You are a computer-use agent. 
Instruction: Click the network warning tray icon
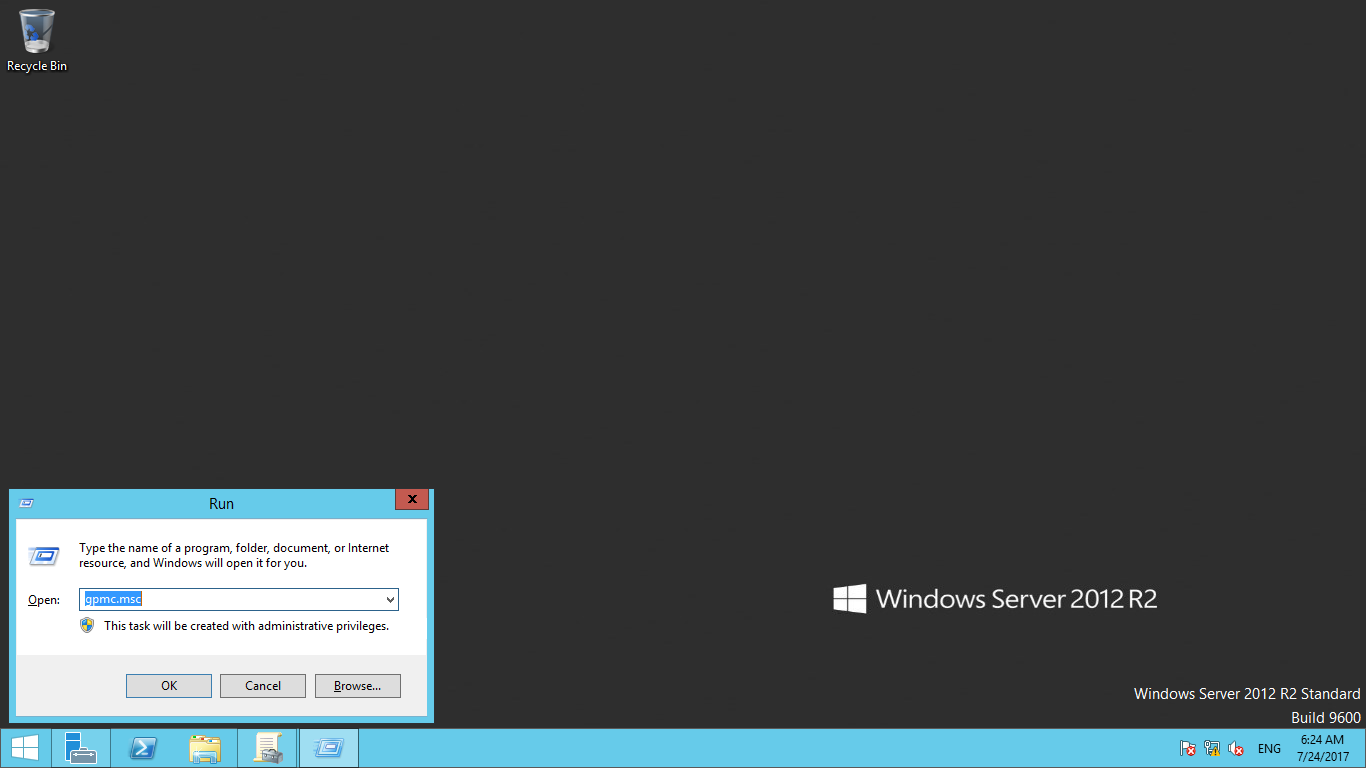coord(1211,747)
